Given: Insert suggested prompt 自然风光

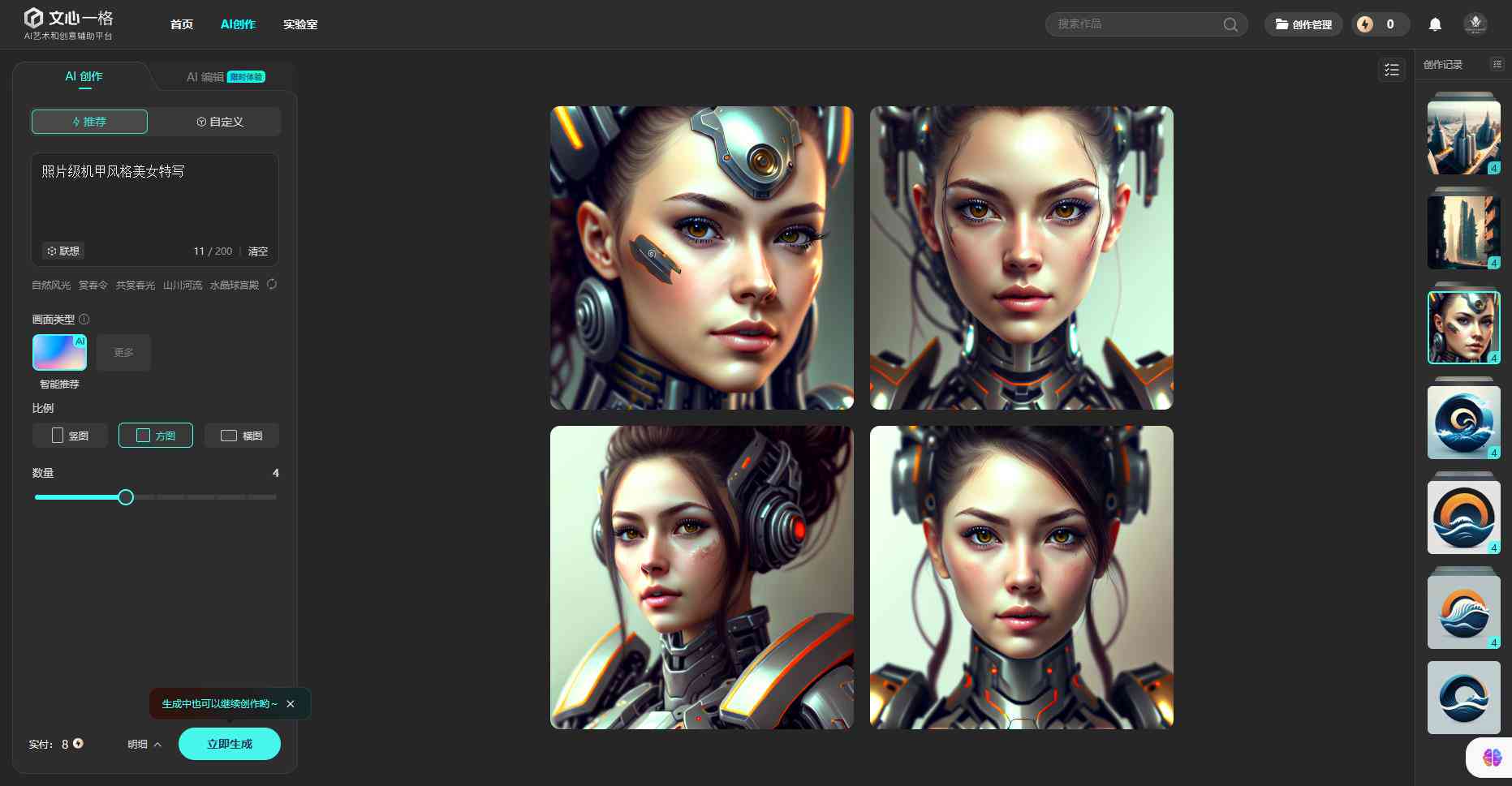Looking at the screenshot, I should 51,286.
